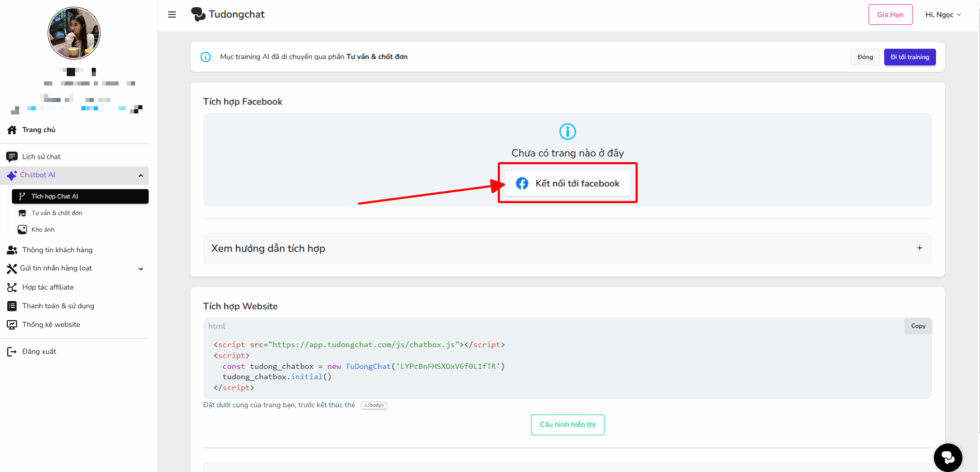The width and height of the screenshot is (980, 472).
Task: Click the Gia Hạn button
Action: click(x=890, y=14)
